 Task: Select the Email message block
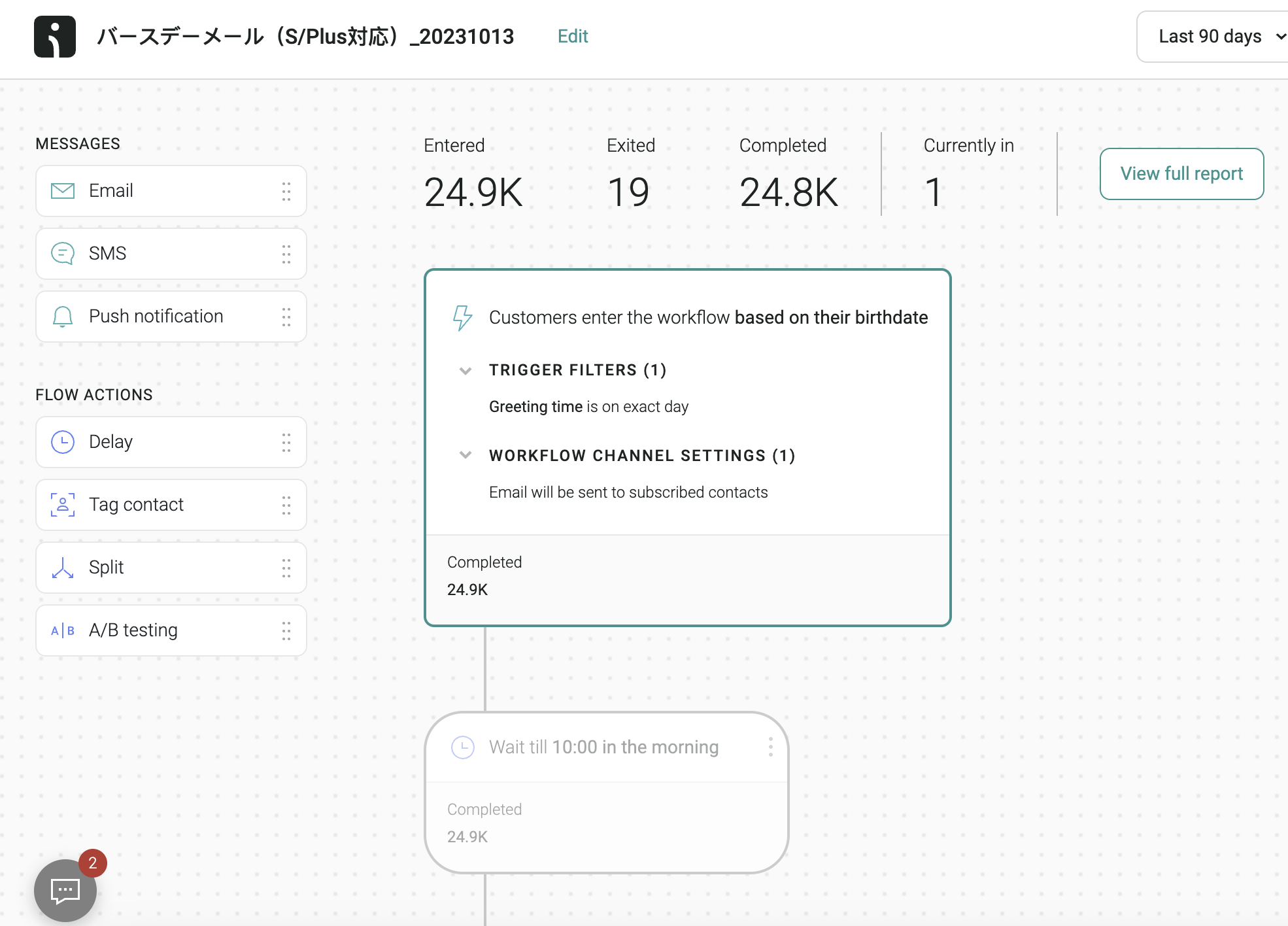coord(171,191)
